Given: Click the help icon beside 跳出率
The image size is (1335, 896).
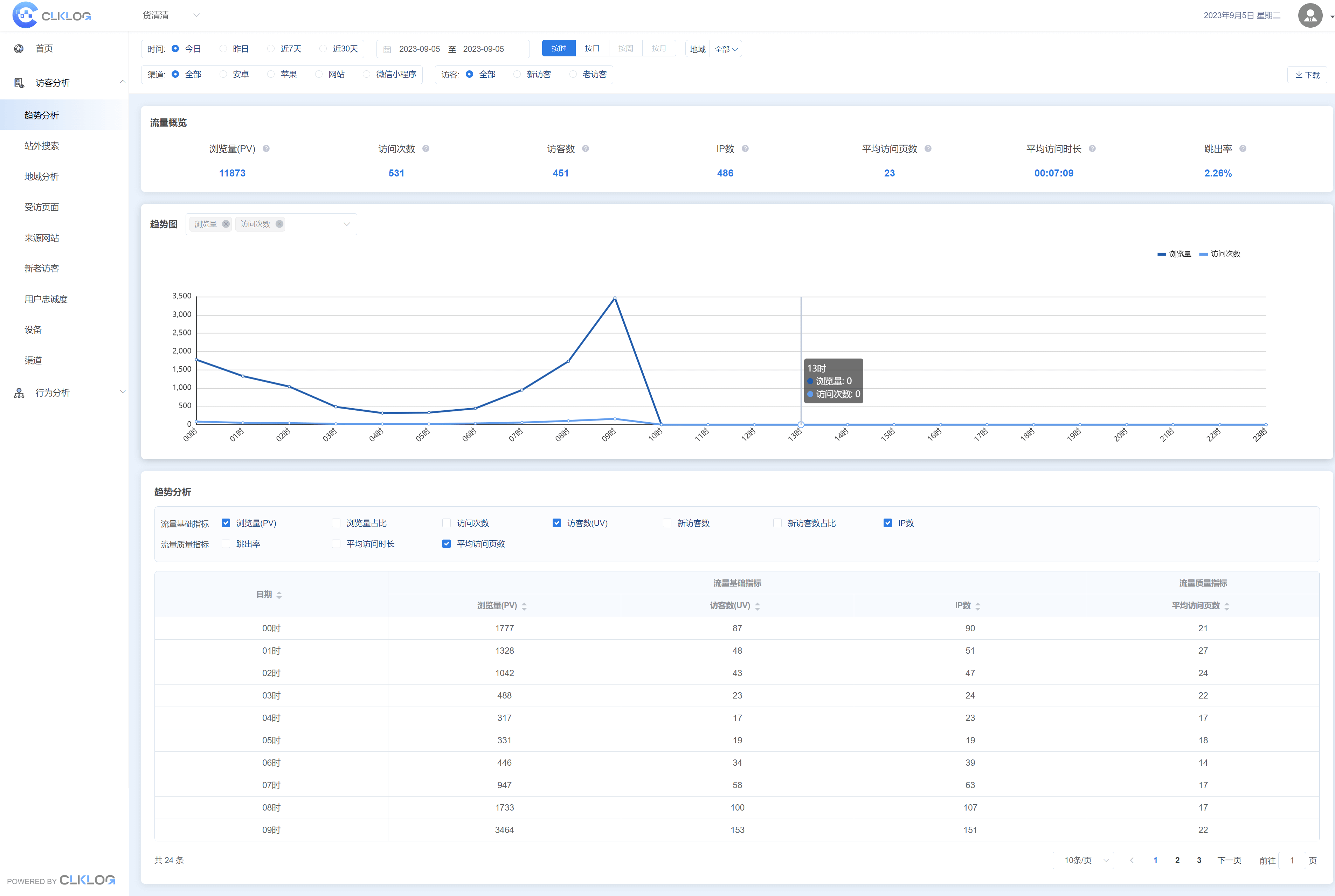Looking at the screenshot, I should pyautogui.click(x=1243, y=148).
